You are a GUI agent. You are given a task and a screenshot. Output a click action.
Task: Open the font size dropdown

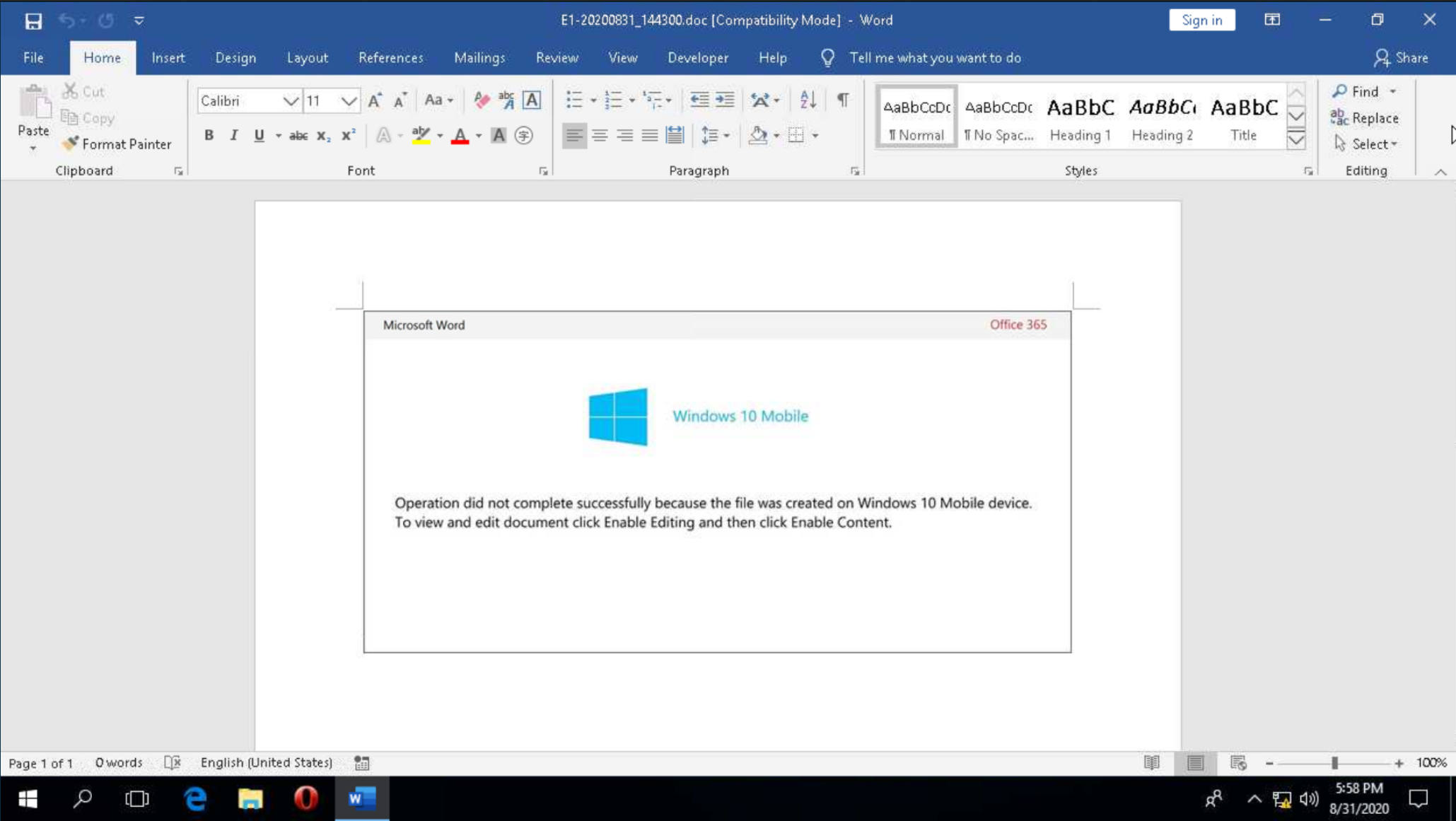349,100
